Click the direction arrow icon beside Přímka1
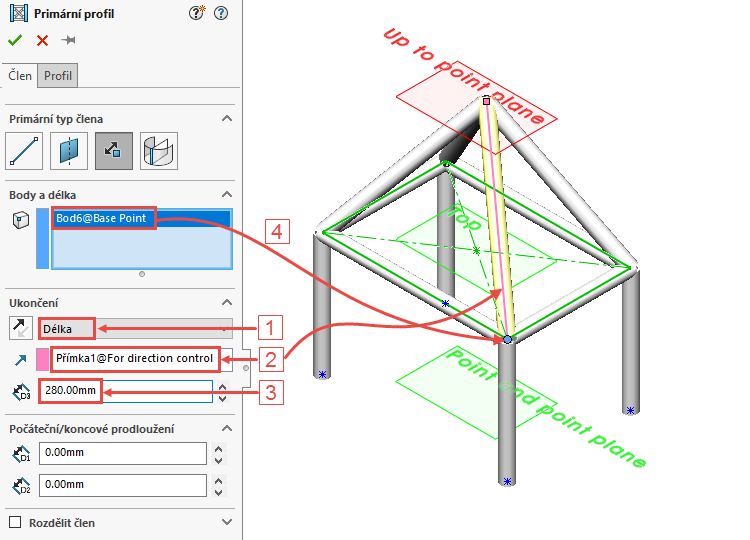 (x=21, y=360)
